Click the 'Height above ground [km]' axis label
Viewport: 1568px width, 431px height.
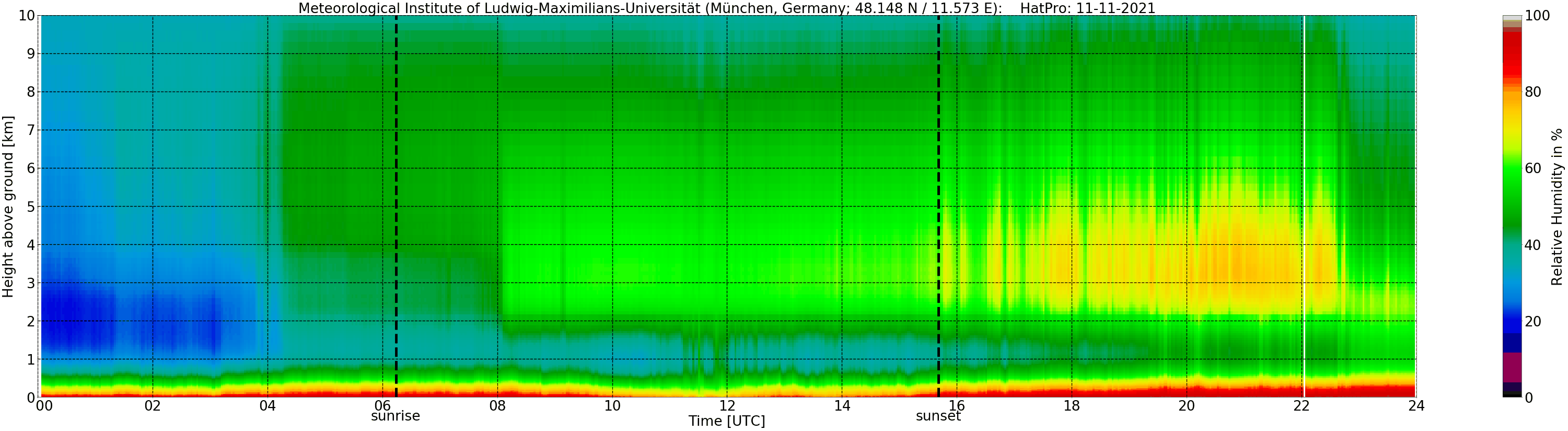point(8,207)
